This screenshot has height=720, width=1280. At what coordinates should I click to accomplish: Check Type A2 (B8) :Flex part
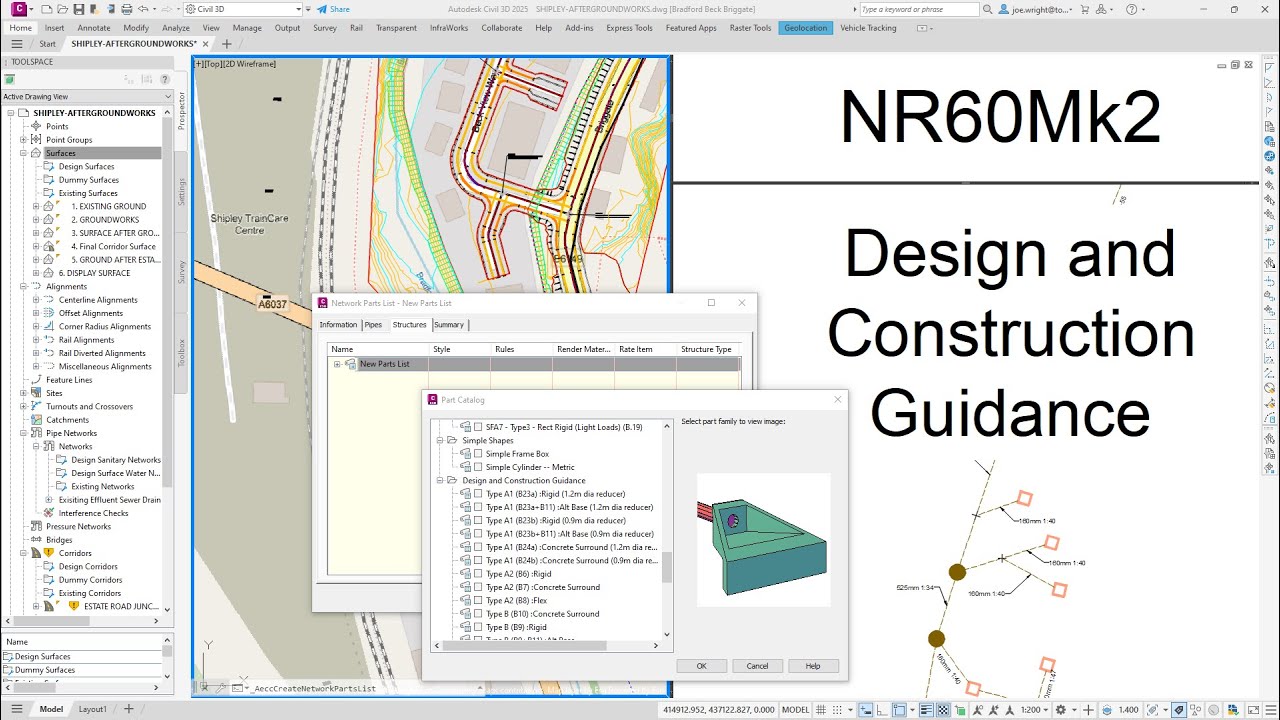click(x=478, y=601)
